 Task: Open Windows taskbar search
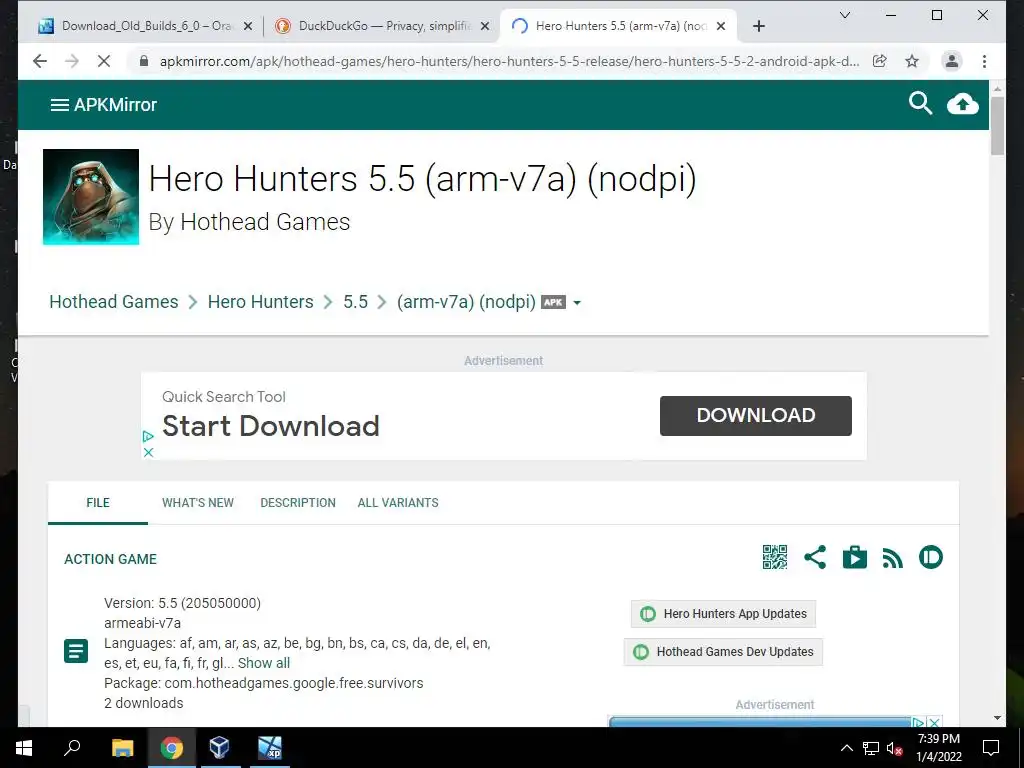[72, 748]
